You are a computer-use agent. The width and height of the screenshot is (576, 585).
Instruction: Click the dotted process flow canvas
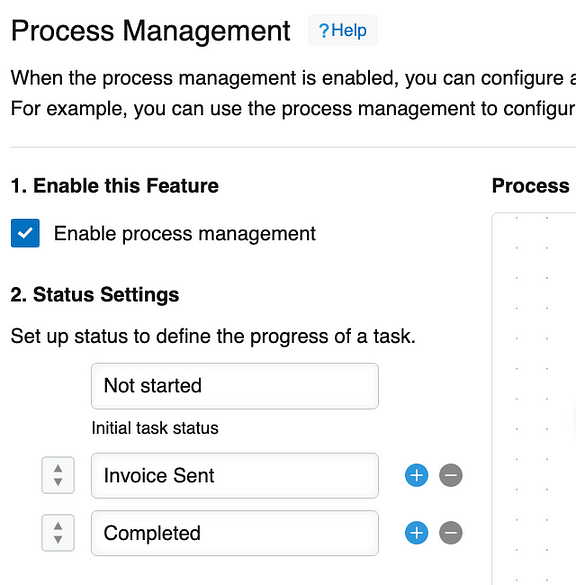click(534, 398)
